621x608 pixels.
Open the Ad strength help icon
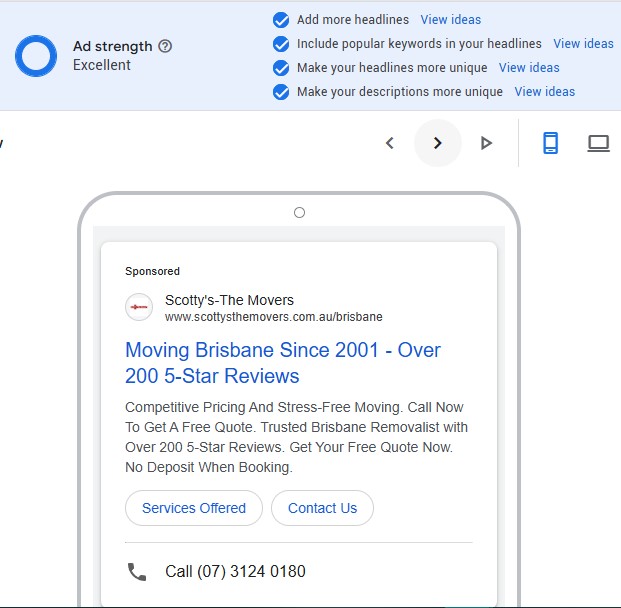pos(165,46)
